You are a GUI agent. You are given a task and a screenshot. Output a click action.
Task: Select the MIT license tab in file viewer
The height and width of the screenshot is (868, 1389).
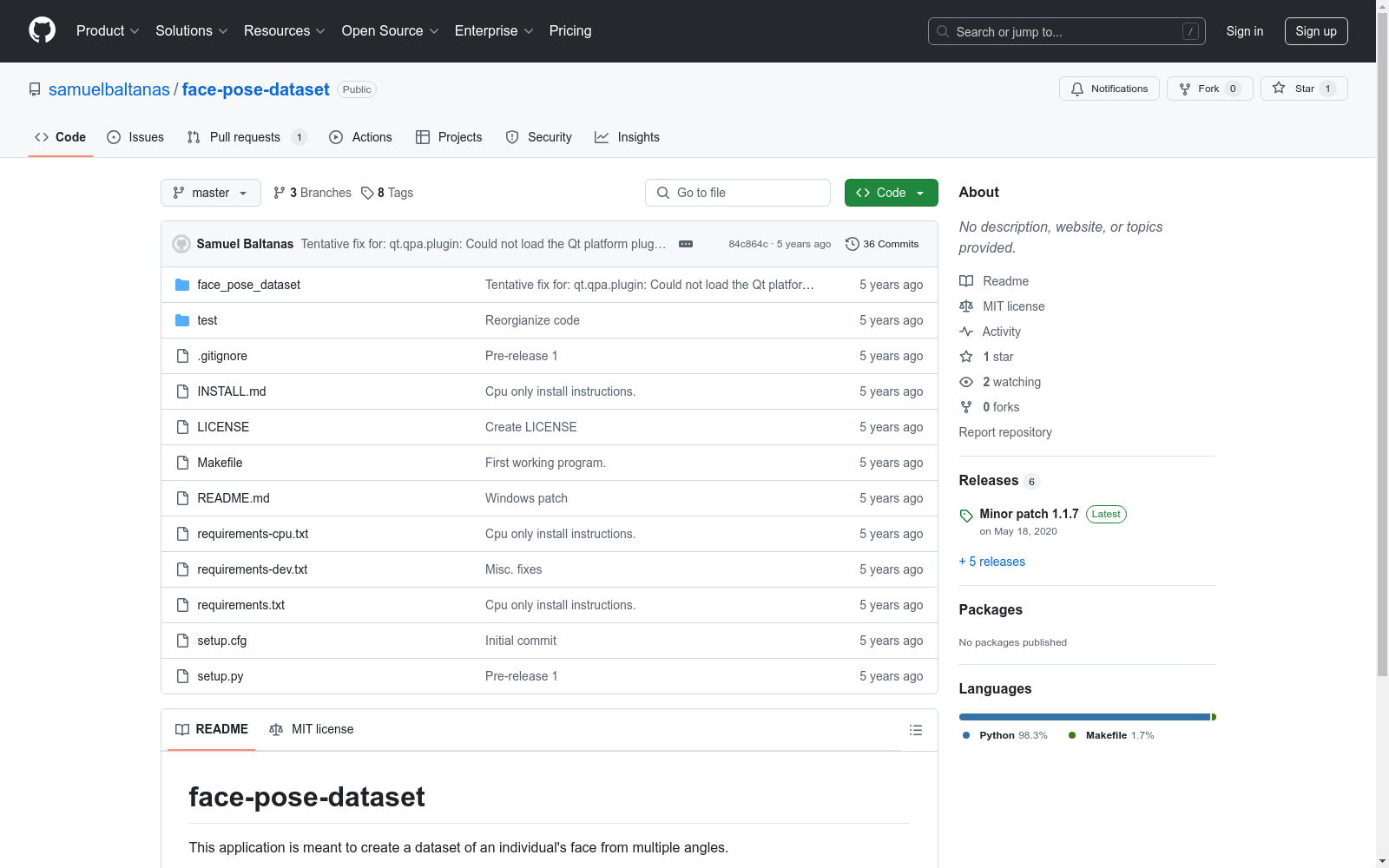point(312,729)
